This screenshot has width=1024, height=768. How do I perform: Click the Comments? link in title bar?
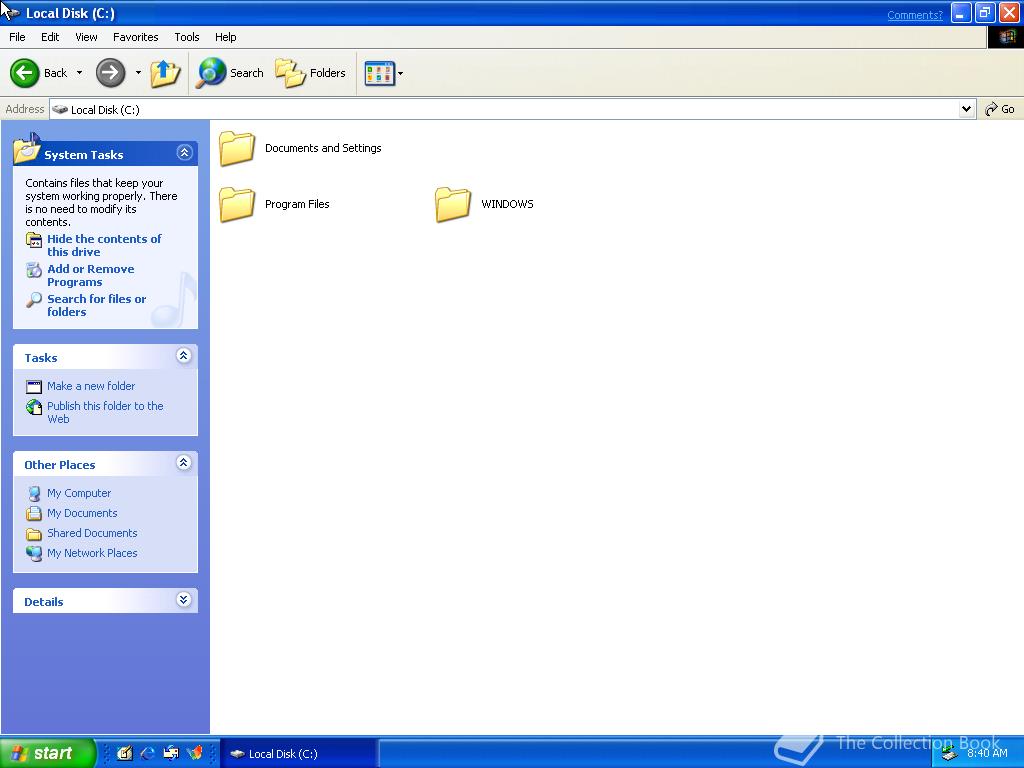tap(914, 15)
